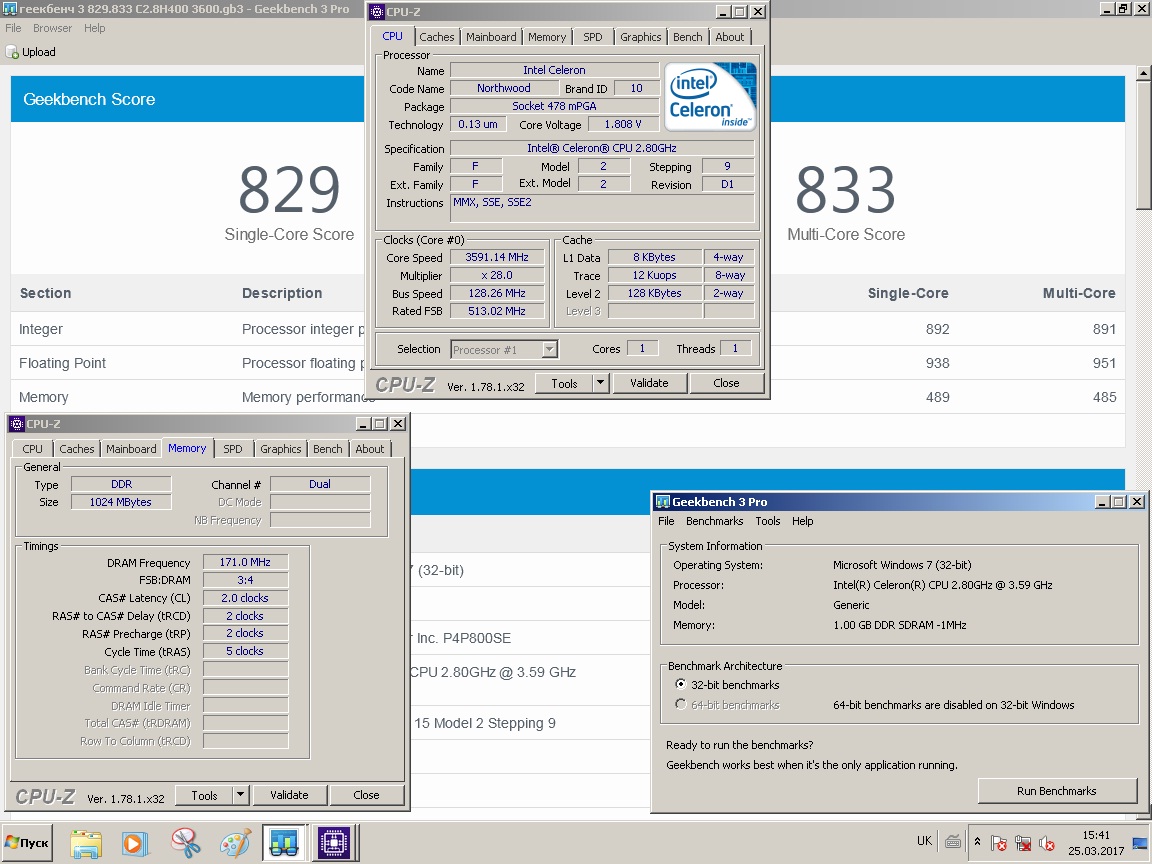This screenshot has width=1152, height=864.
Task: Click Close button in top CPU-Z window
Action: [x=726, y=383]
